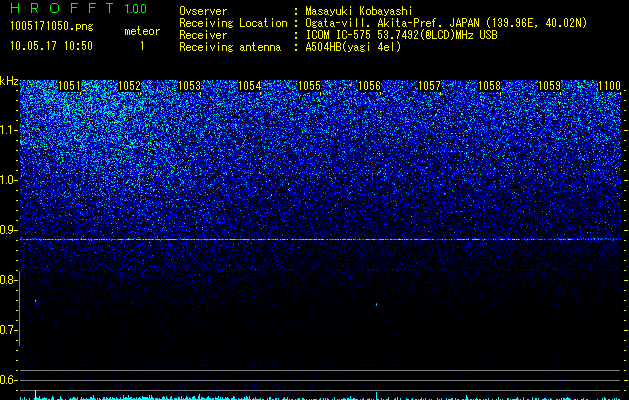Click the Ogata-vill. Akita-Pref. JAPAN location text
The height and width of the screenshot is (400, 629).
tap(446, 23)
